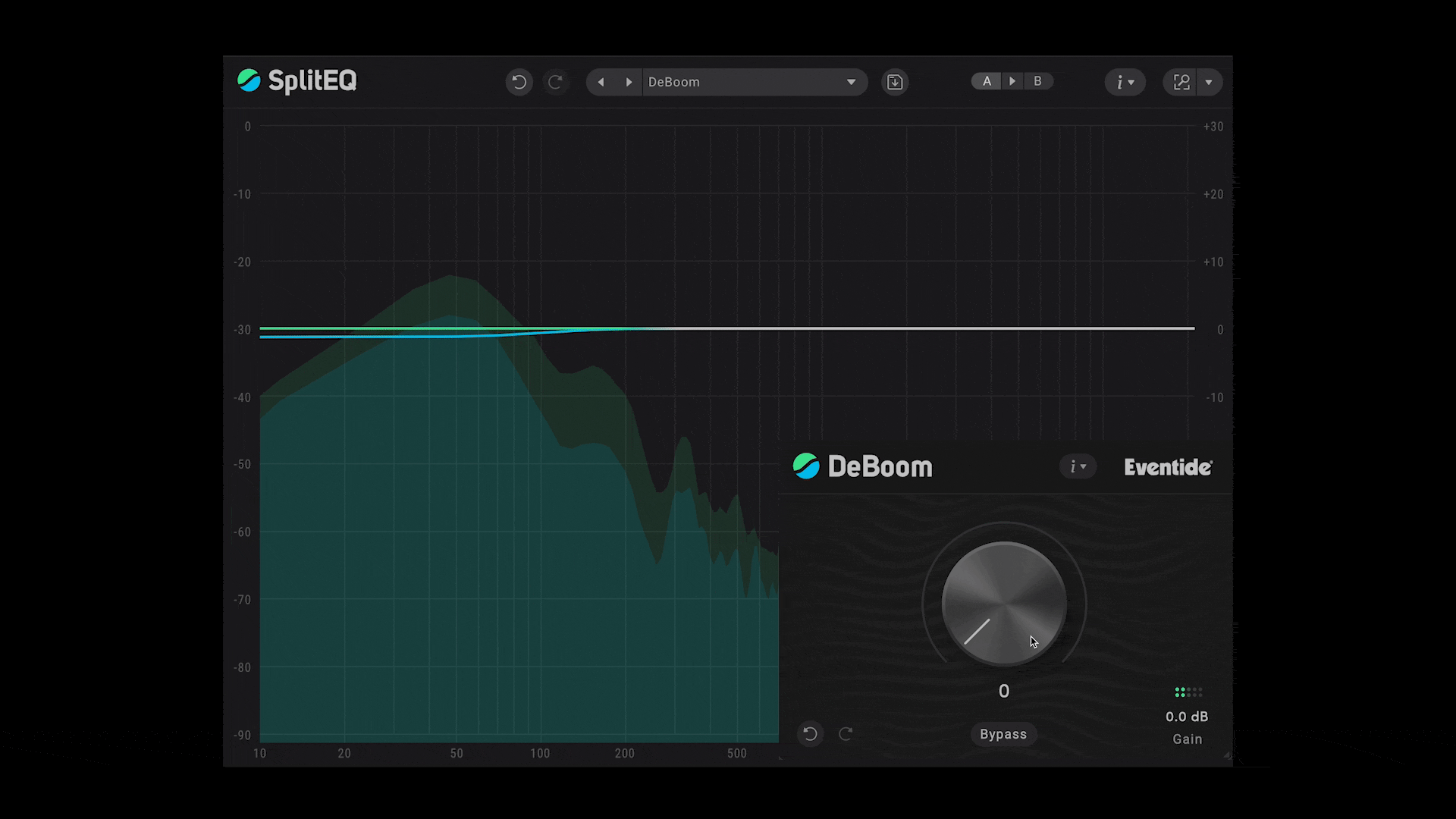Expand the SplitEQ info menu
Image resolution: width=1456 pixels, height=819 pixels.
[x=1125, y=82]
